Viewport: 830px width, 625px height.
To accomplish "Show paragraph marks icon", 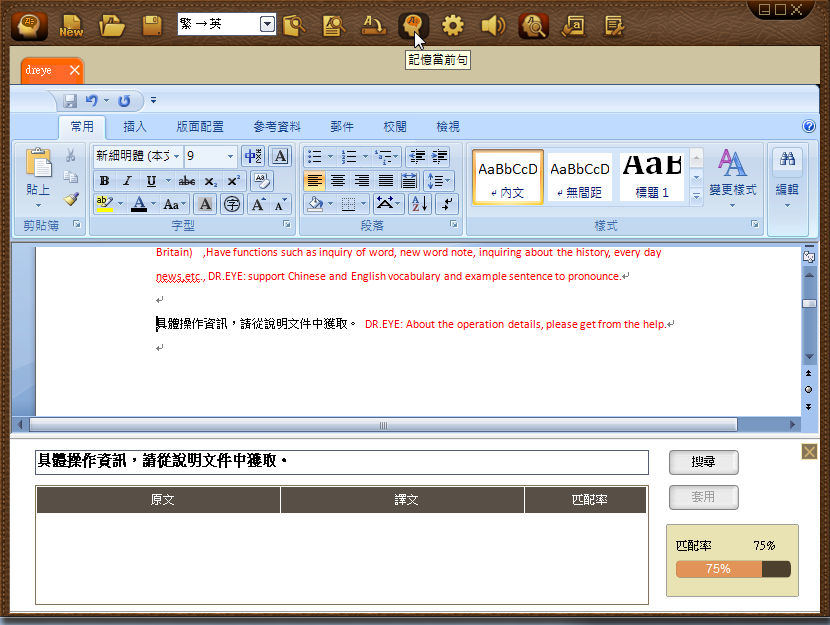I will pos(447,204).
